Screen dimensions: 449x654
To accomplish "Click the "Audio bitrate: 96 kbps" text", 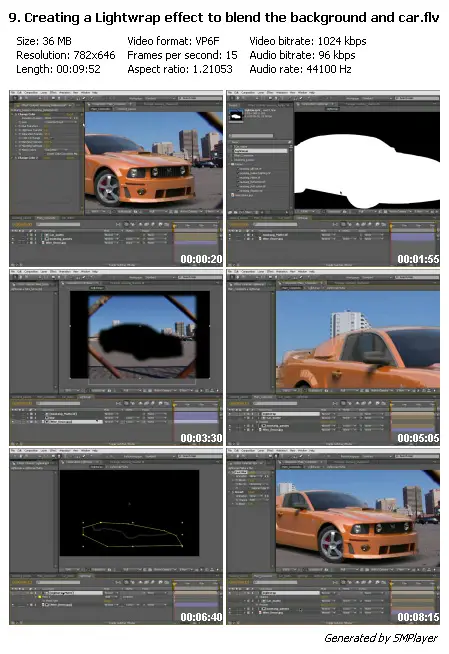I will click(302, 55).
